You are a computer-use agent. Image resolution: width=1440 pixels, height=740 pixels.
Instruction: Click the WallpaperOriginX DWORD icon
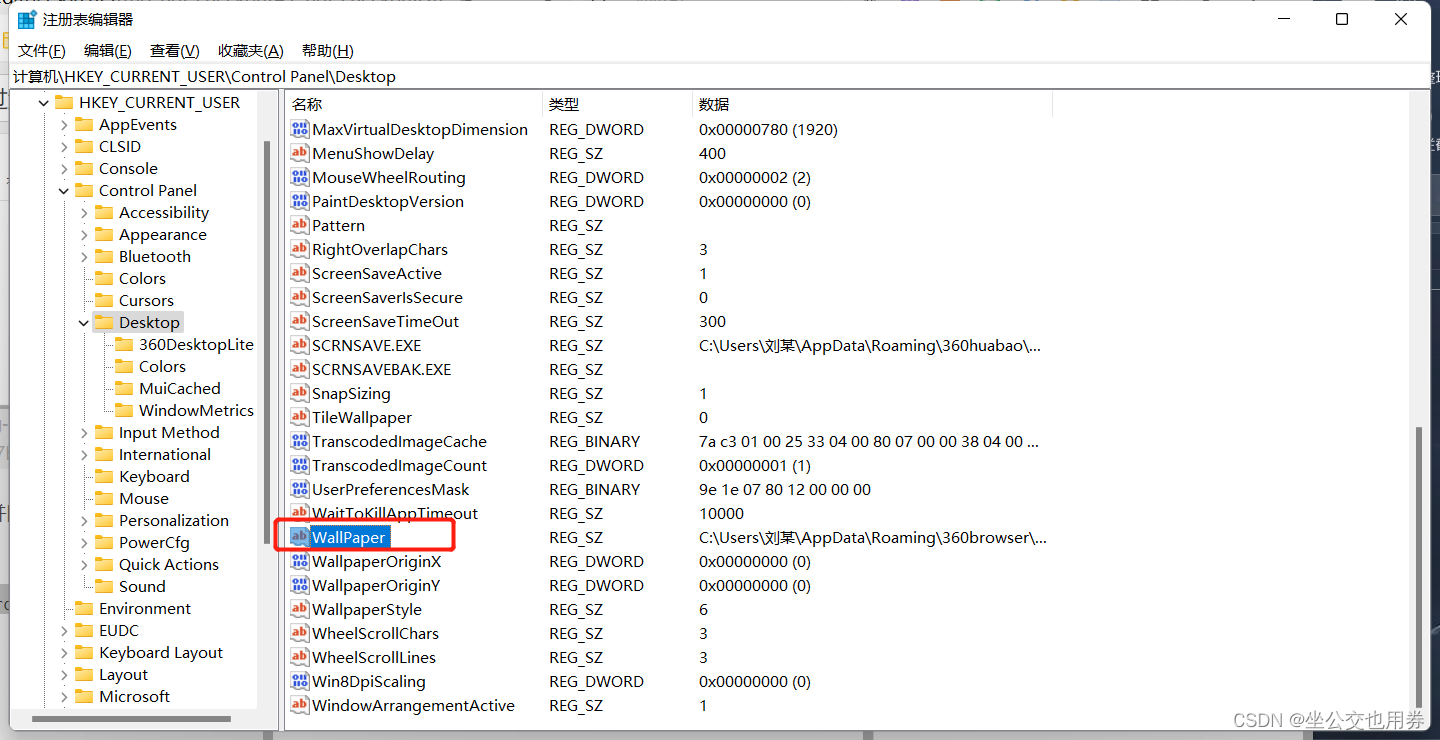click(299, 561)
